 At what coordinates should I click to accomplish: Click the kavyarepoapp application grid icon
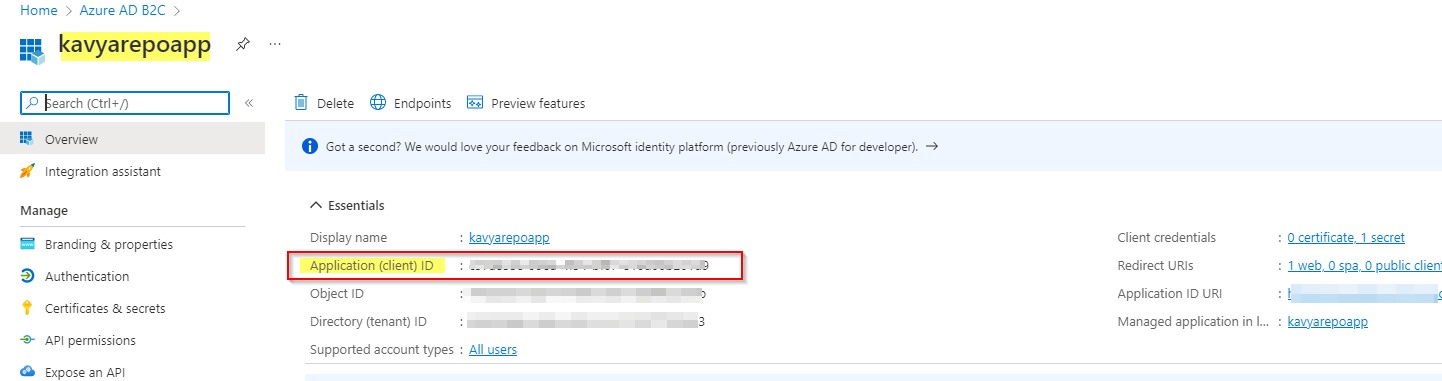tap(32, 52)
